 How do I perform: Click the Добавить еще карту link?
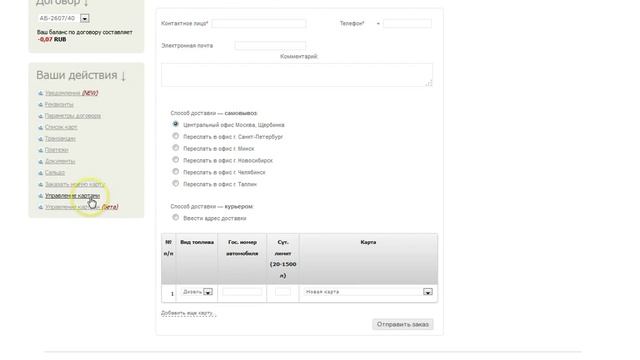tap(188, 313)
